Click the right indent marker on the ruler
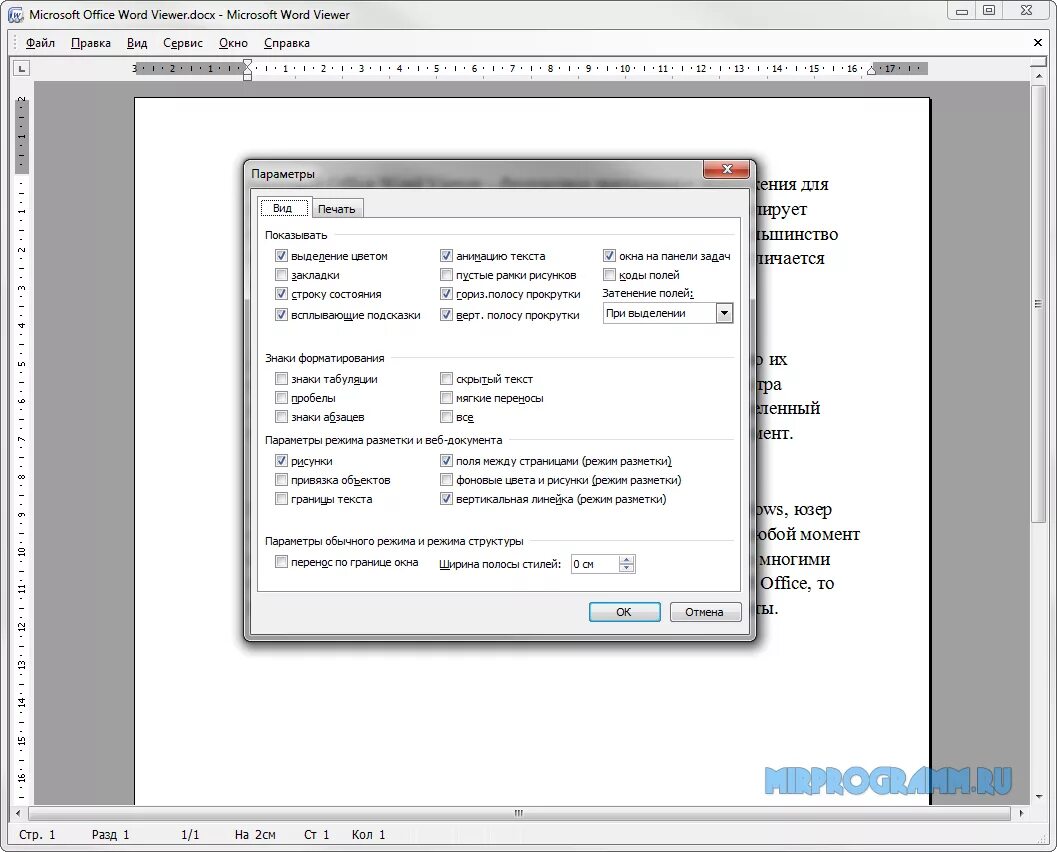Viewport: 1057px width, 852px height. click(x=872, y=70)
